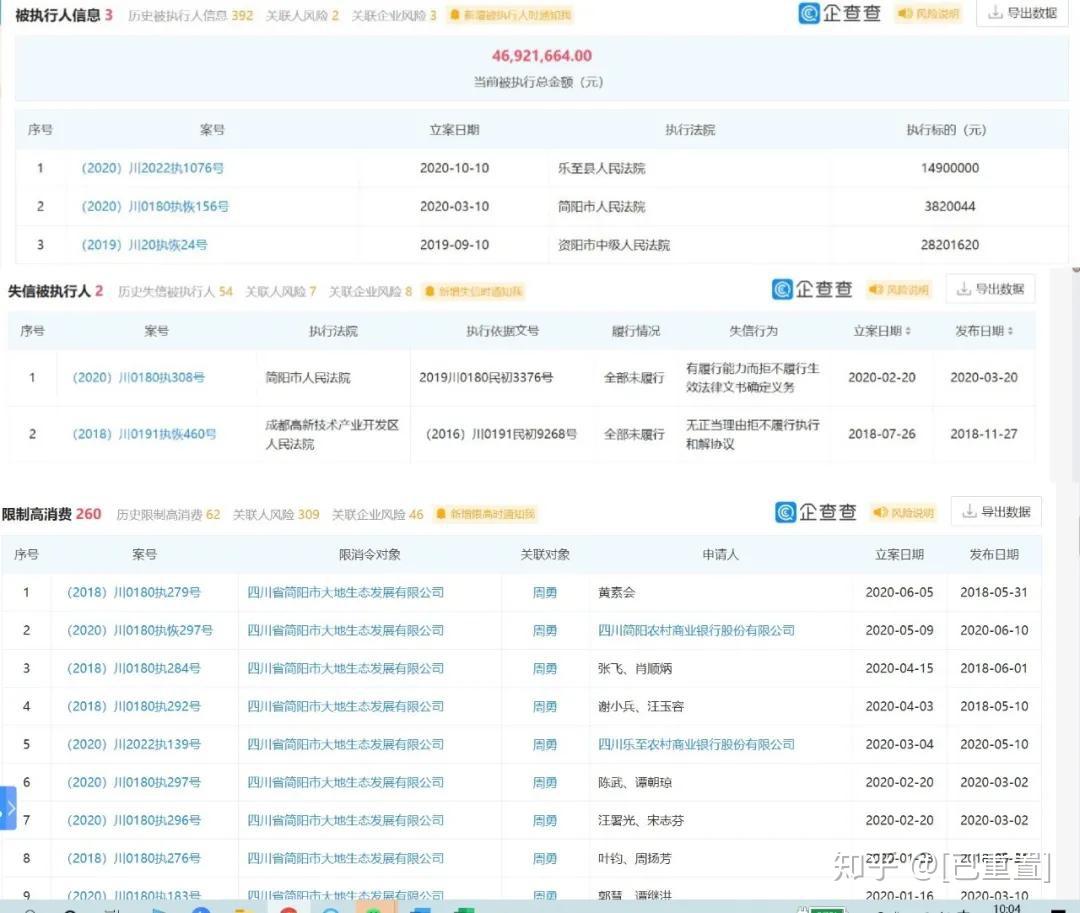Screen dimensions: 1080x913
Task: Click the 企查查 logo in the 失信被执行人 section
Action: 812,289
